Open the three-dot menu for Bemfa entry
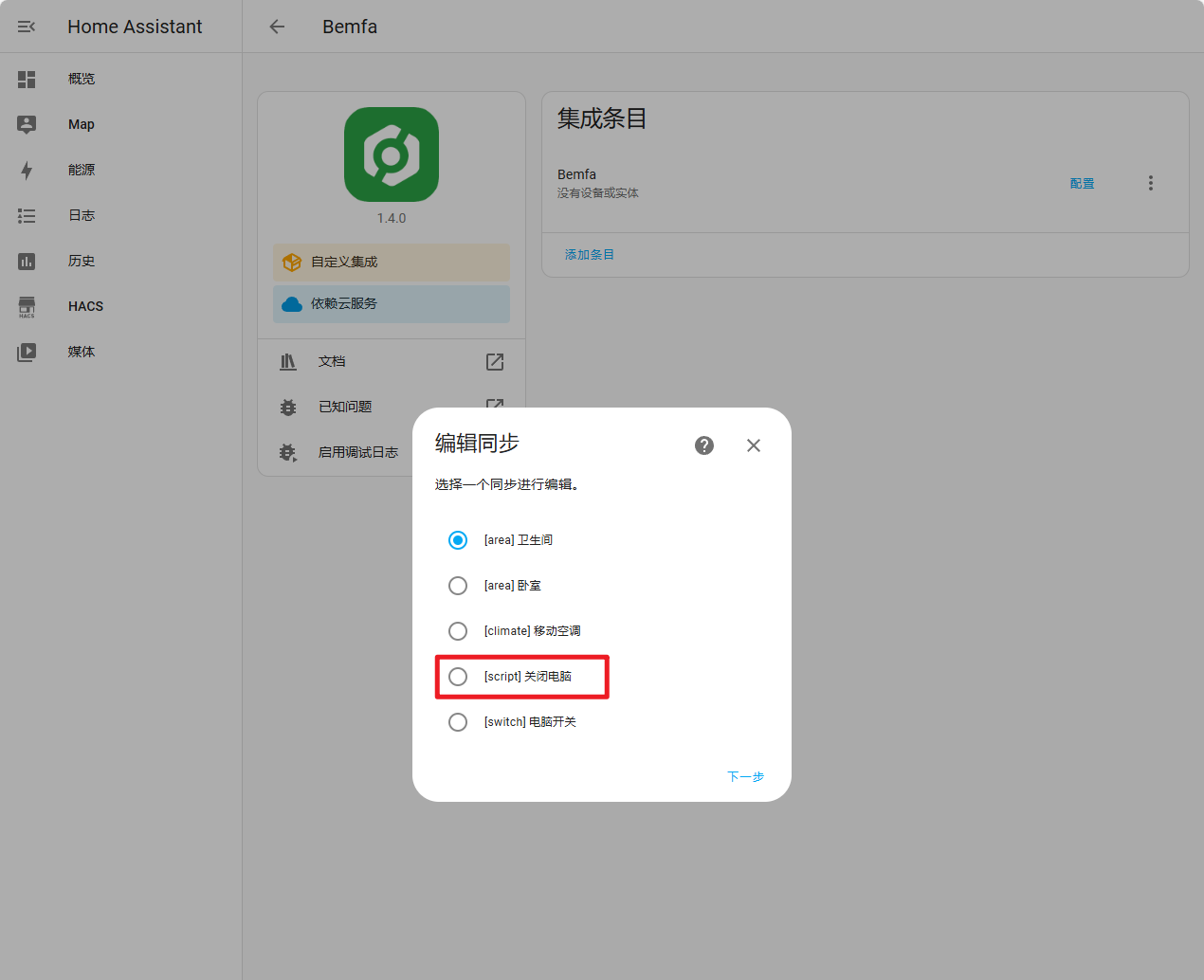1204x980 pixels. pyautogui.click(x=1151, y=183)
